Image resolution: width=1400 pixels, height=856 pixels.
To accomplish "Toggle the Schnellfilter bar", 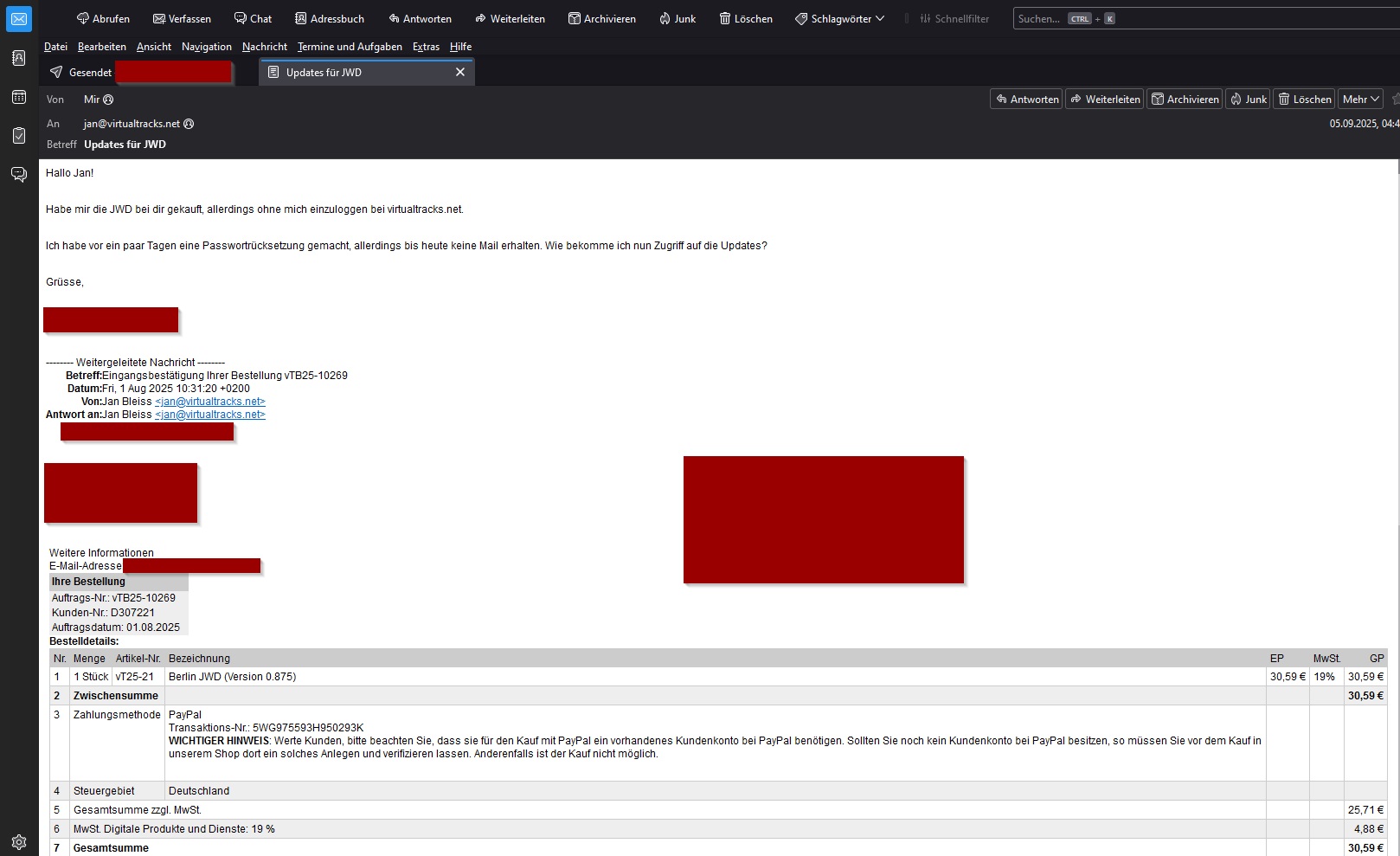I will click(x=954, y=19).
